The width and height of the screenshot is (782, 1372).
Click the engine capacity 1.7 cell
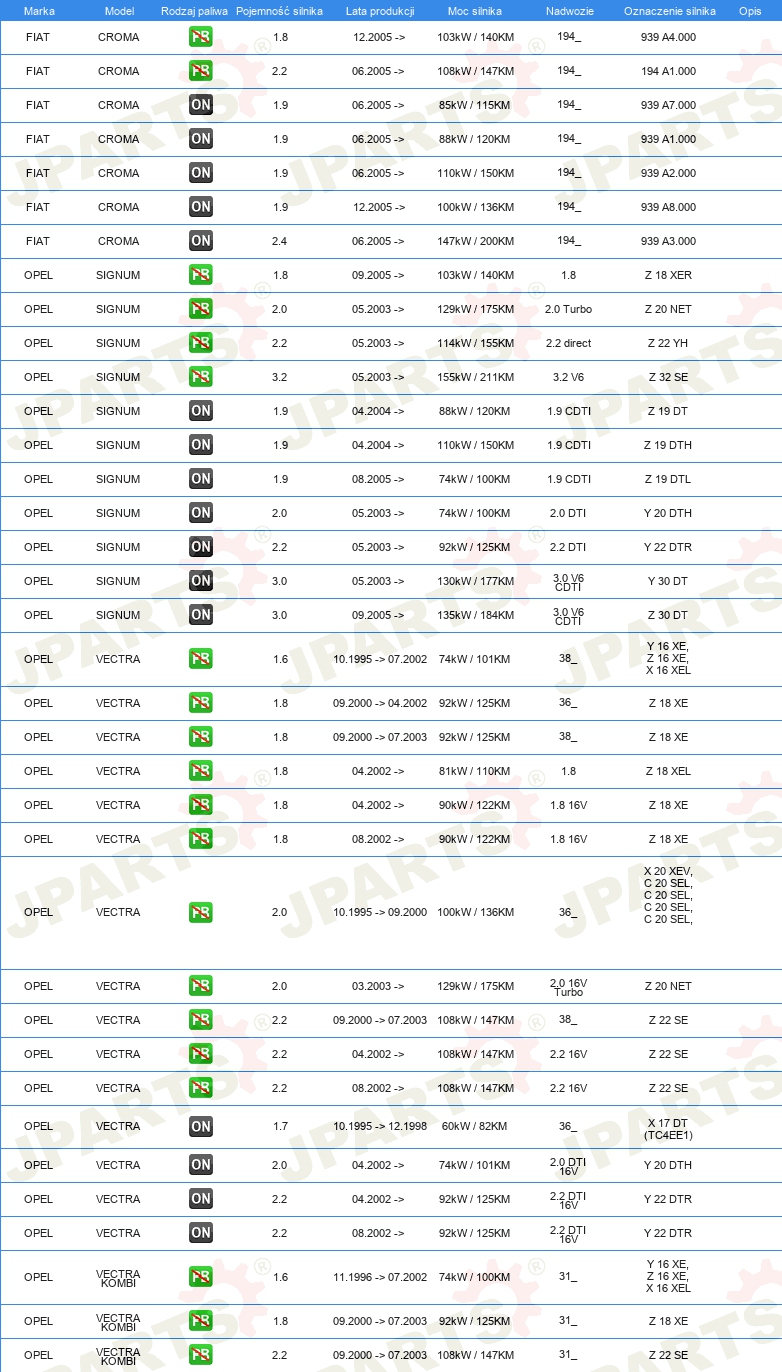pos(280,1126)
